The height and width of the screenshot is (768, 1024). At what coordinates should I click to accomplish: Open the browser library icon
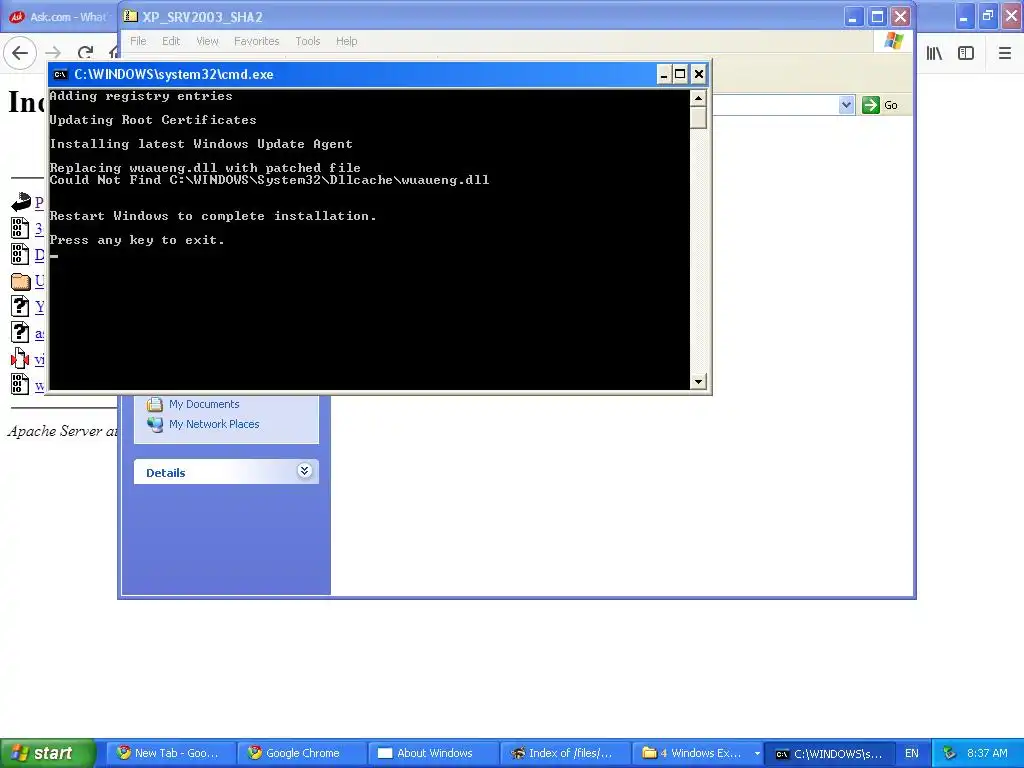934,53
